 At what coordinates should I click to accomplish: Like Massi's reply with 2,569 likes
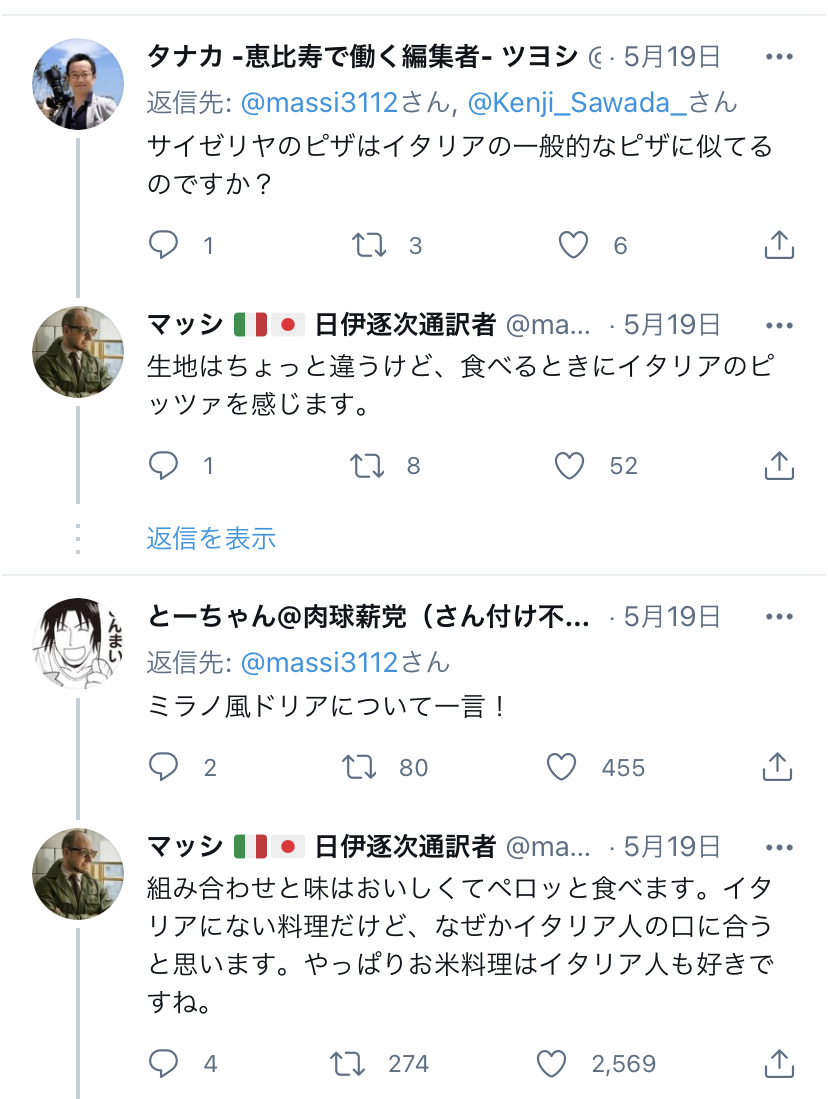551,1063
